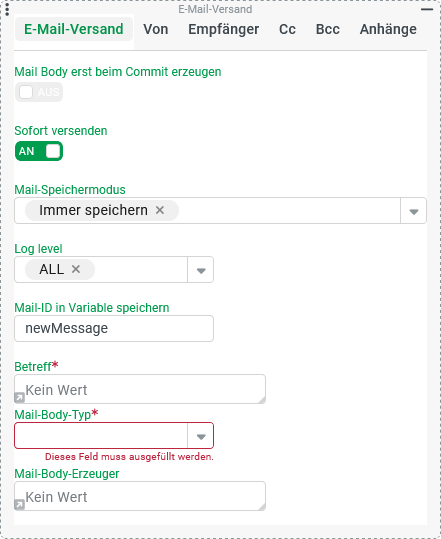Image resolution: width=441 pixels, height=539 pixels.
Task: Select the Bcc tab
Action: point(328,29)
